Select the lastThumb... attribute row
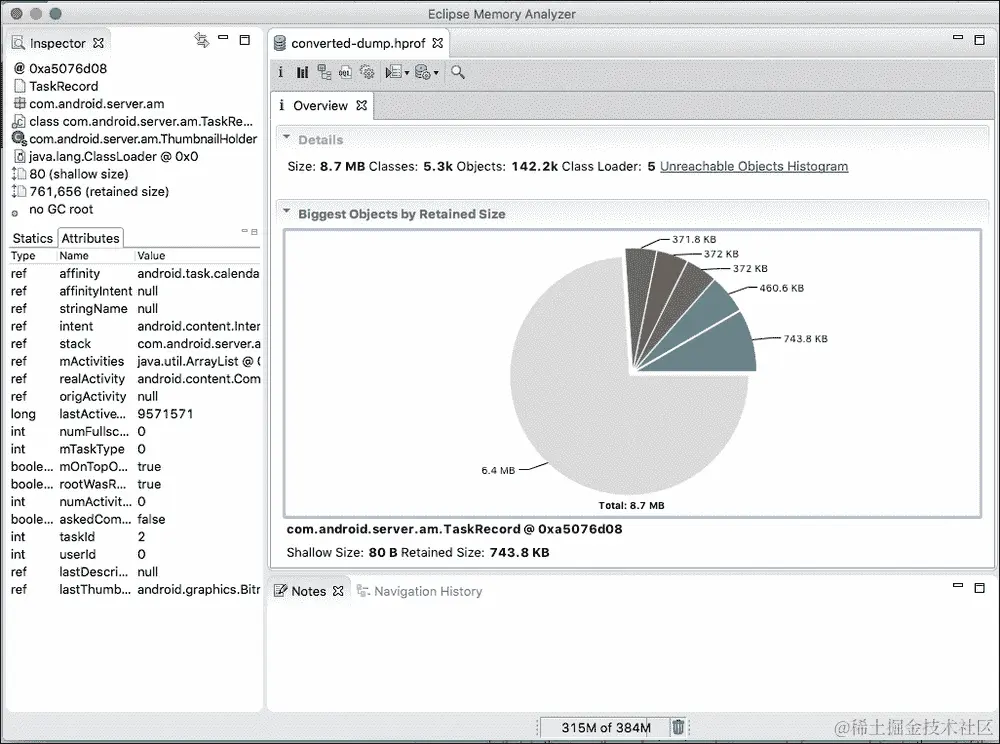This screenshot has height=744, width=1000. point(135,589)
